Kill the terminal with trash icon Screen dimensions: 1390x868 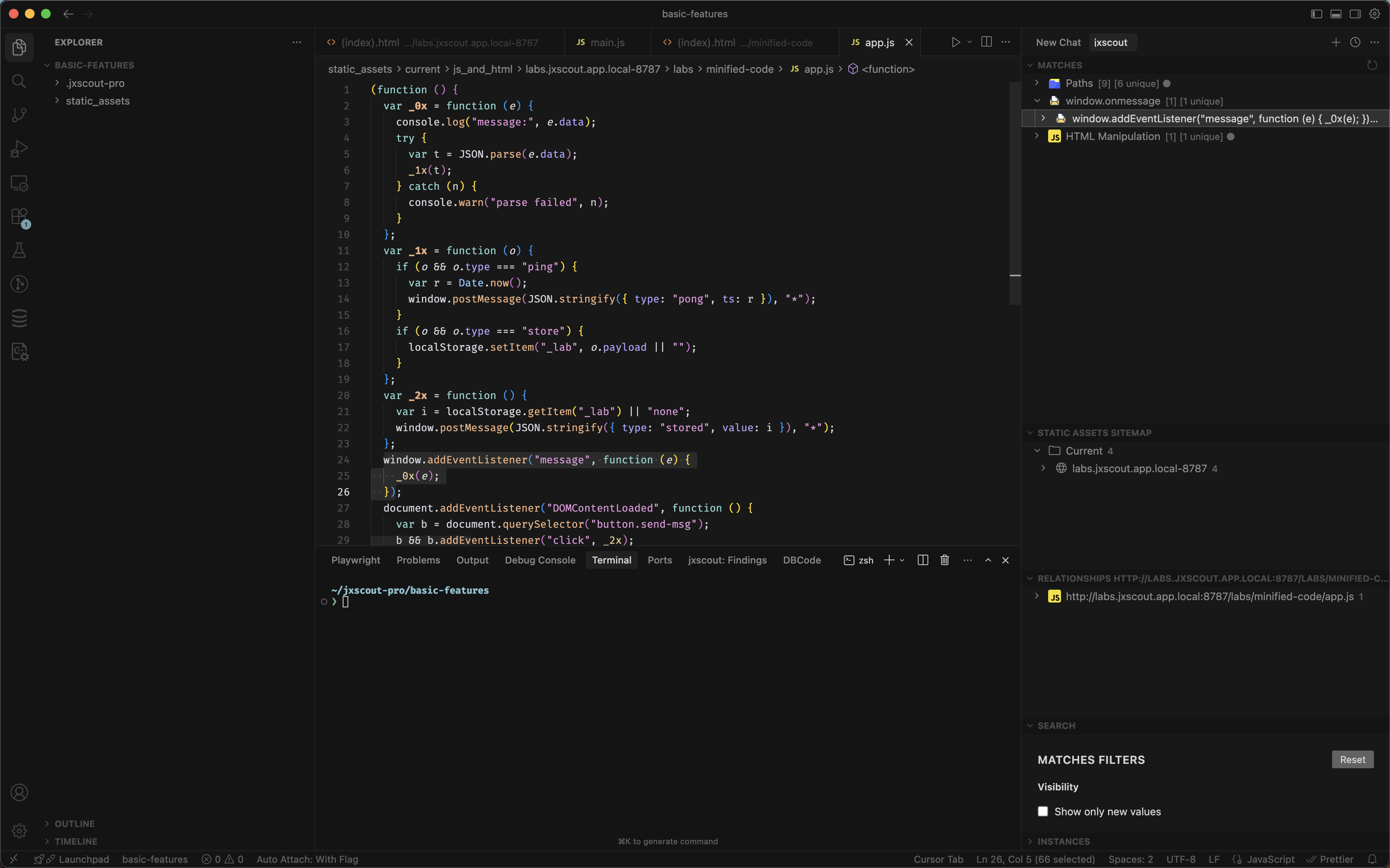click(945, 560)
